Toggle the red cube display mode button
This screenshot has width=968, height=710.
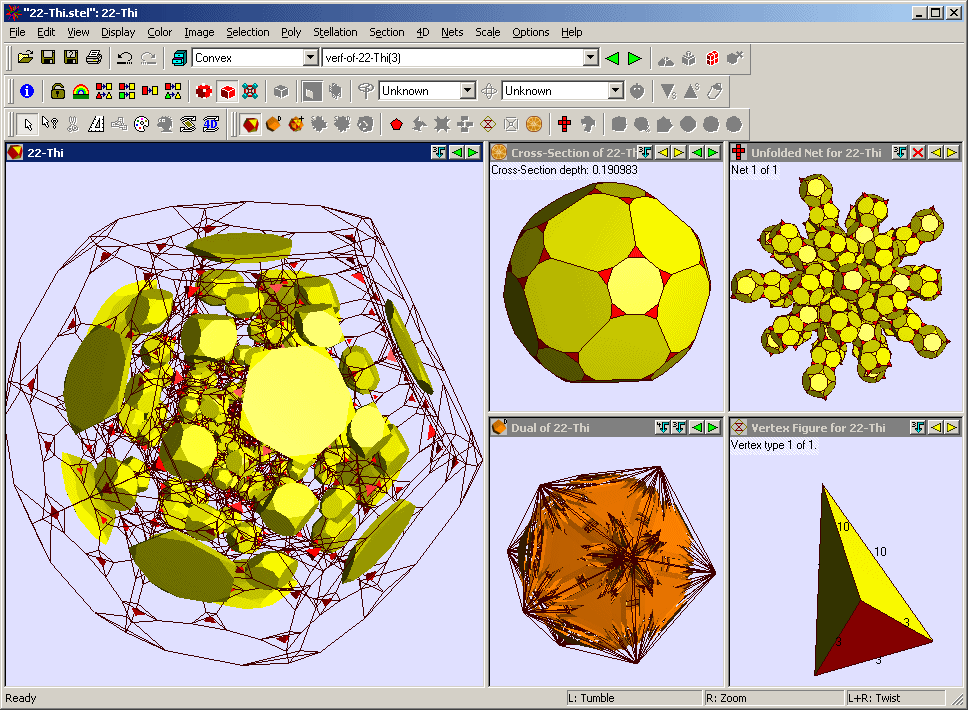click(228, 91)
